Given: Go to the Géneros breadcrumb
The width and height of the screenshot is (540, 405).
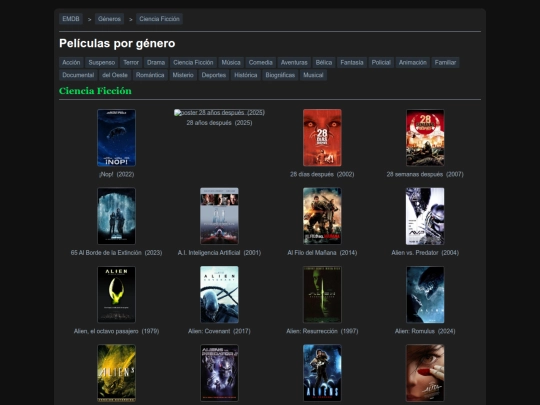Looking at the screenshot, I should [x=109, y=19].
